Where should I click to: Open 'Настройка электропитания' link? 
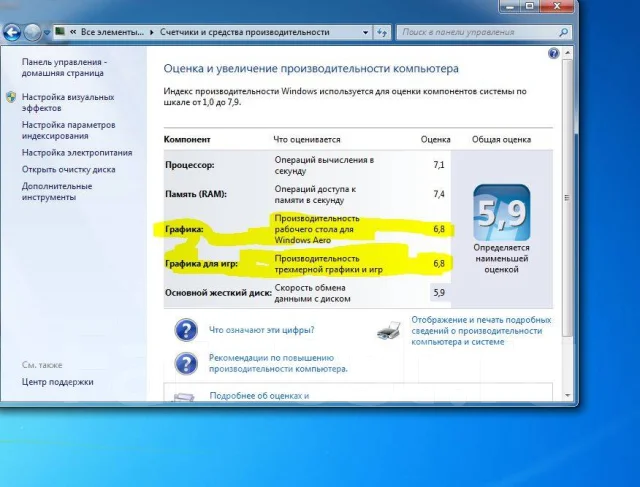click(77, 153)
